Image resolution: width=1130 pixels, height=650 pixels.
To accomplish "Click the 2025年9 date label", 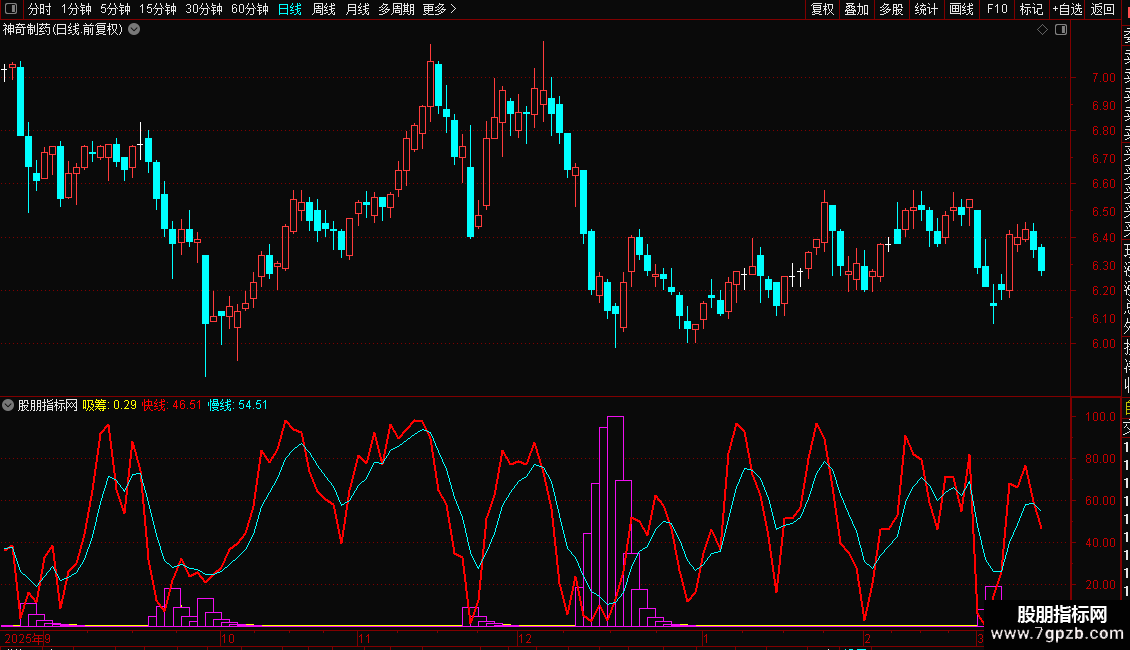I will pos(27,638).
